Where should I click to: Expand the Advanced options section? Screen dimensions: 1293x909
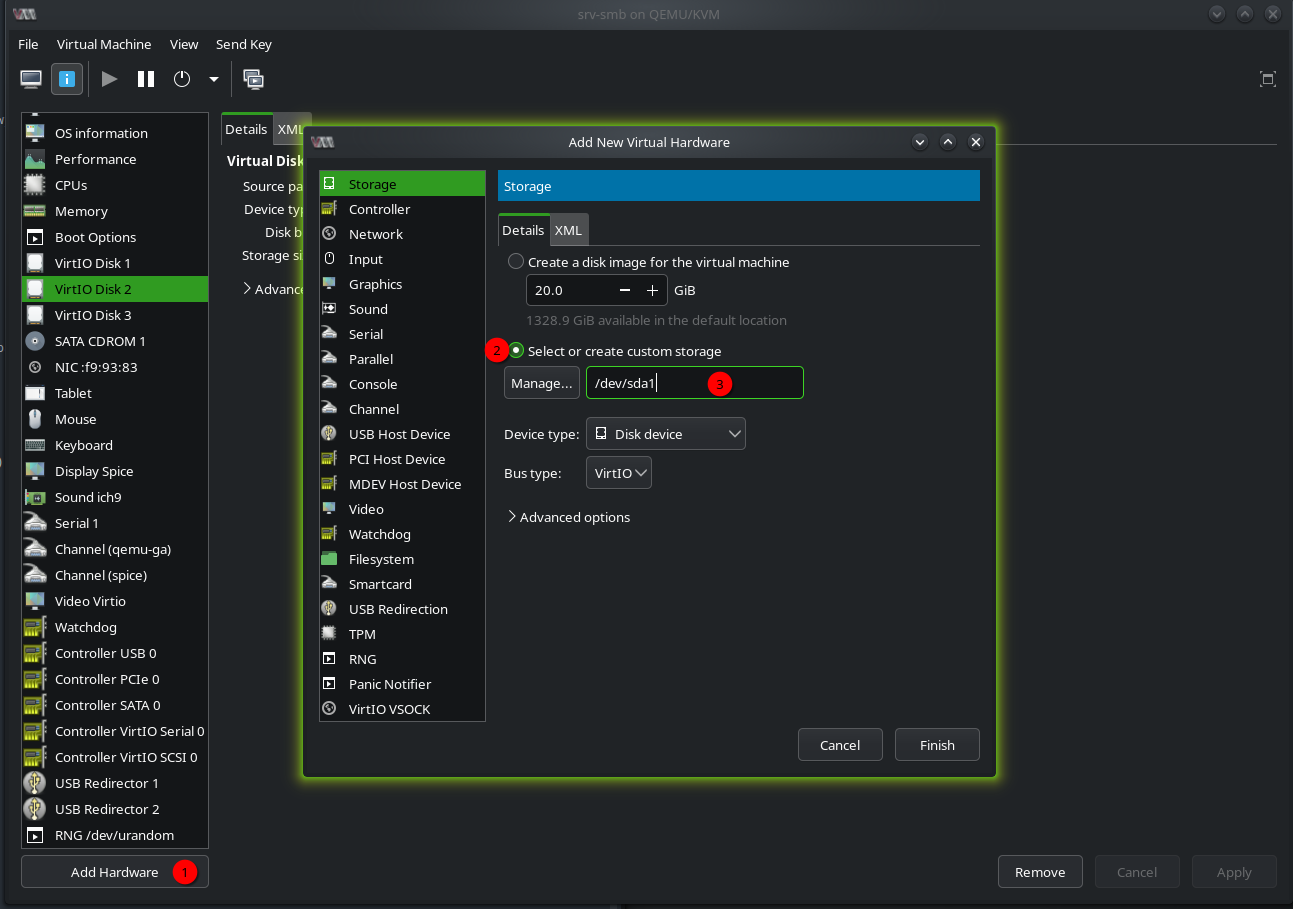tap(570, 517)
